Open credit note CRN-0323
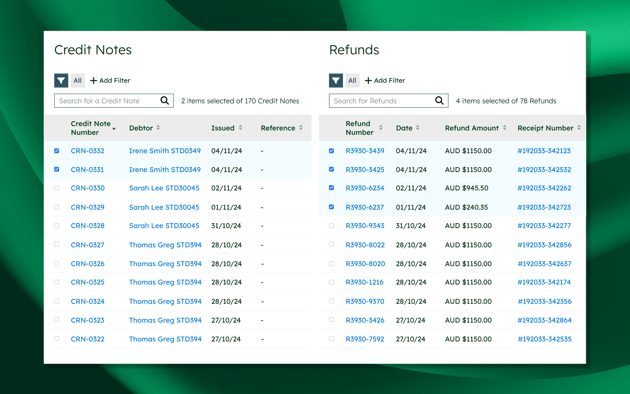Screen dimensions: 630x394 88,320
